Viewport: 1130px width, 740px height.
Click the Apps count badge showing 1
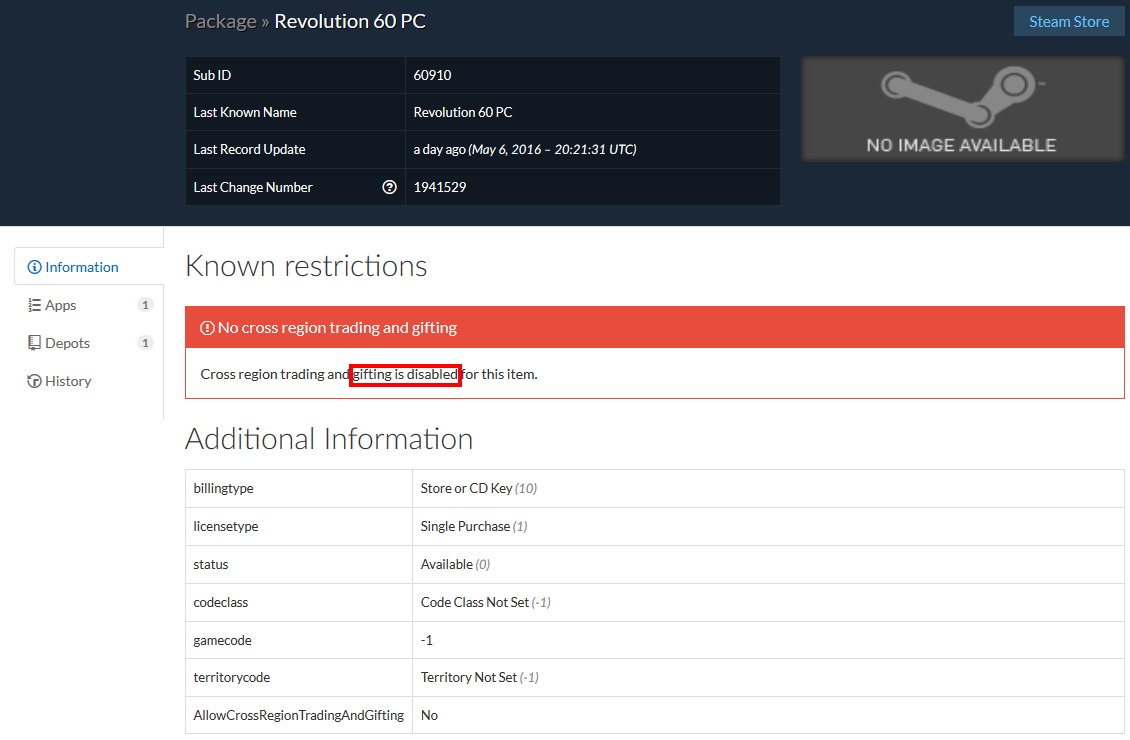[145, 305]
